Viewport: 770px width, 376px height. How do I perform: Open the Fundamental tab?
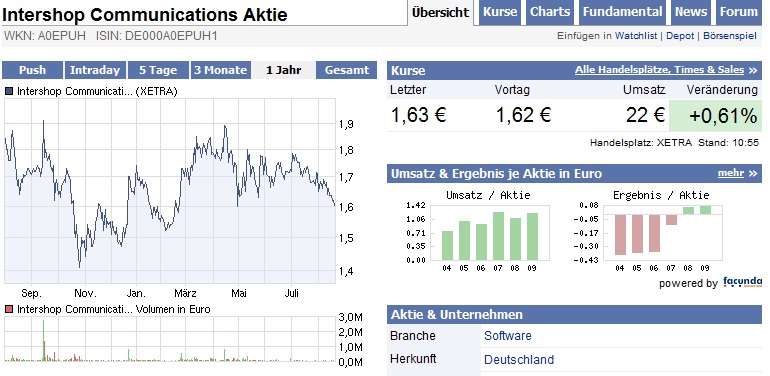623,12
